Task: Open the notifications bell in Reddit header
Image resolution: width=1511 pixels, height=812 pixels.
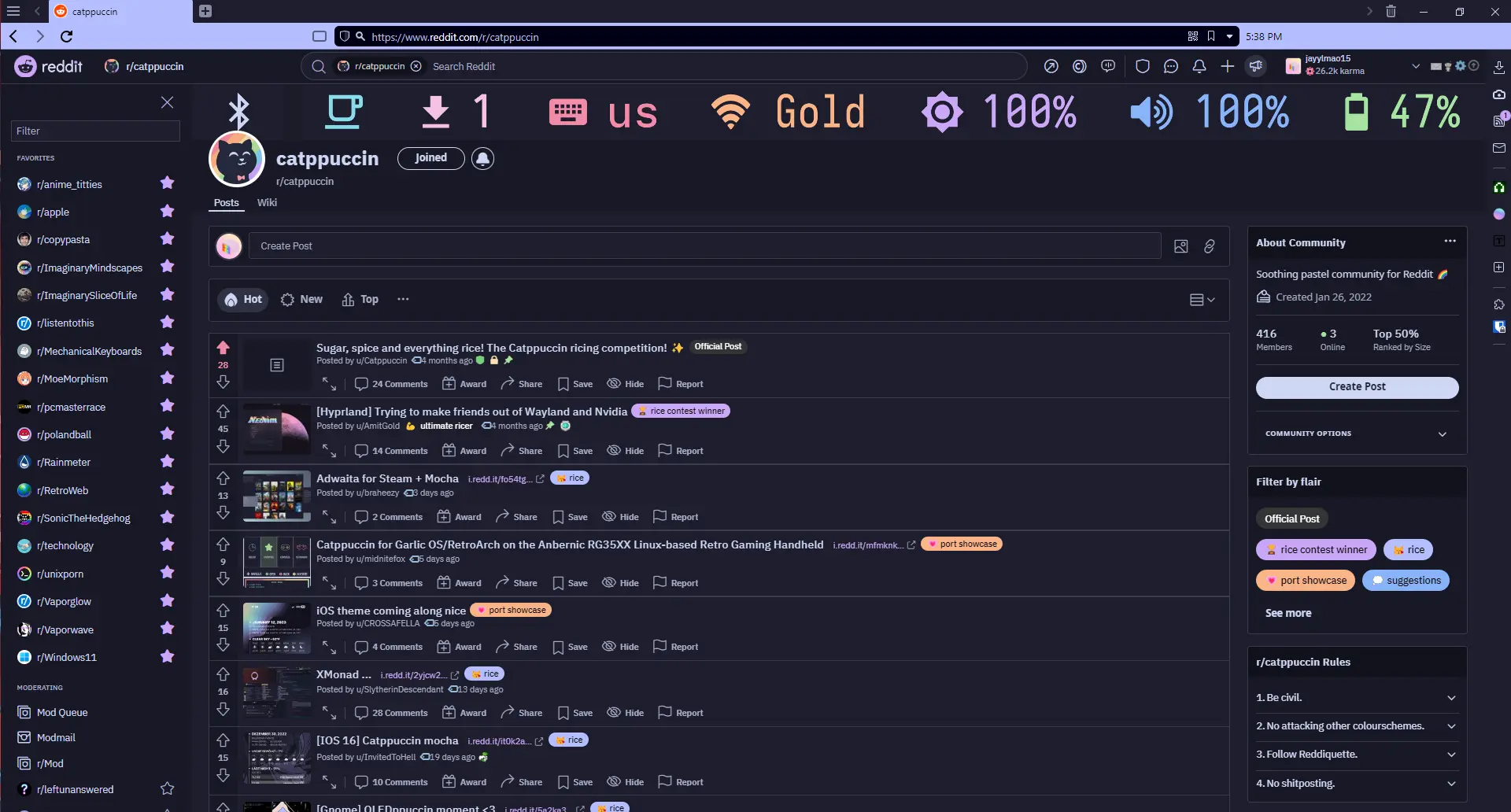Action: click(1199, 67)
